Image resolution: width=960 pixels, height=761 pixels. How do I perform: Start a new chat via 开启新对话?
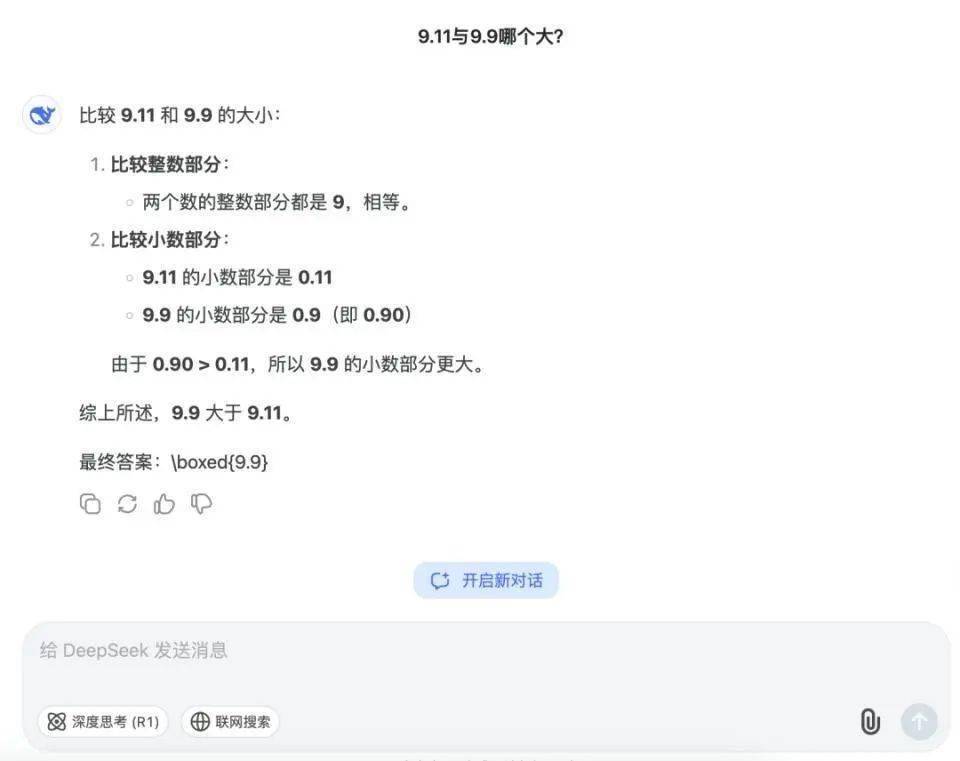coord(486,580)
